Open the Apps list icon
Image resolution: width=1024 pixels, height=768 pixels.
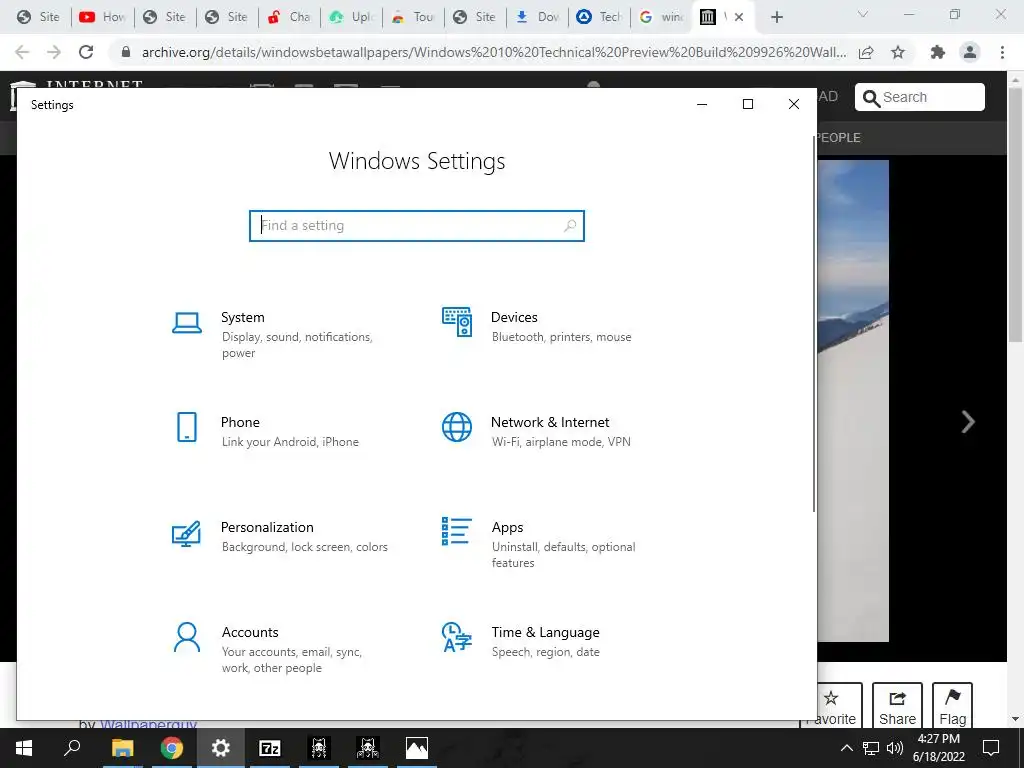tap(456, 531)
